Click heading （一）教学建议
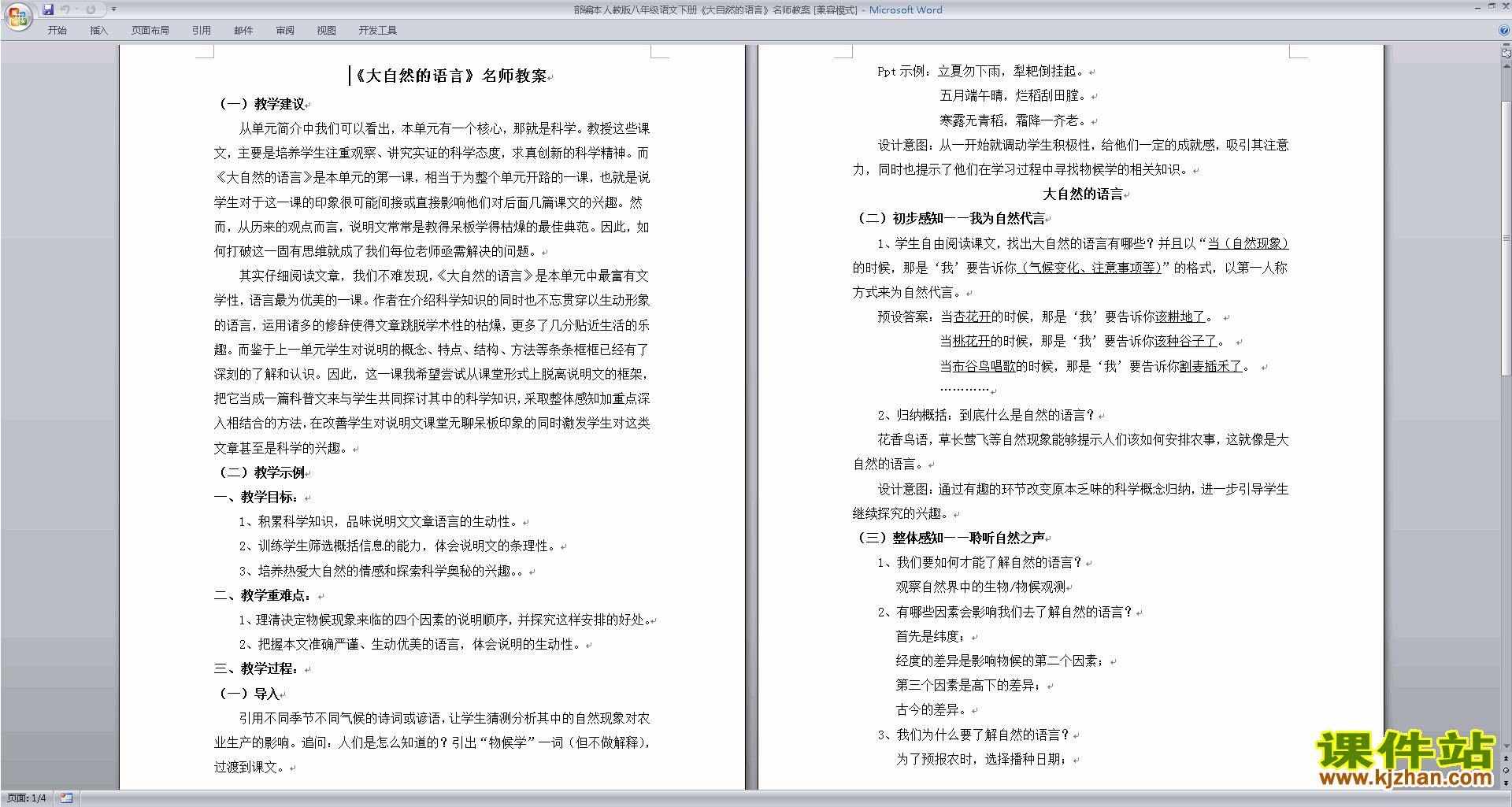1512x807 pixels. pos(261,104)
